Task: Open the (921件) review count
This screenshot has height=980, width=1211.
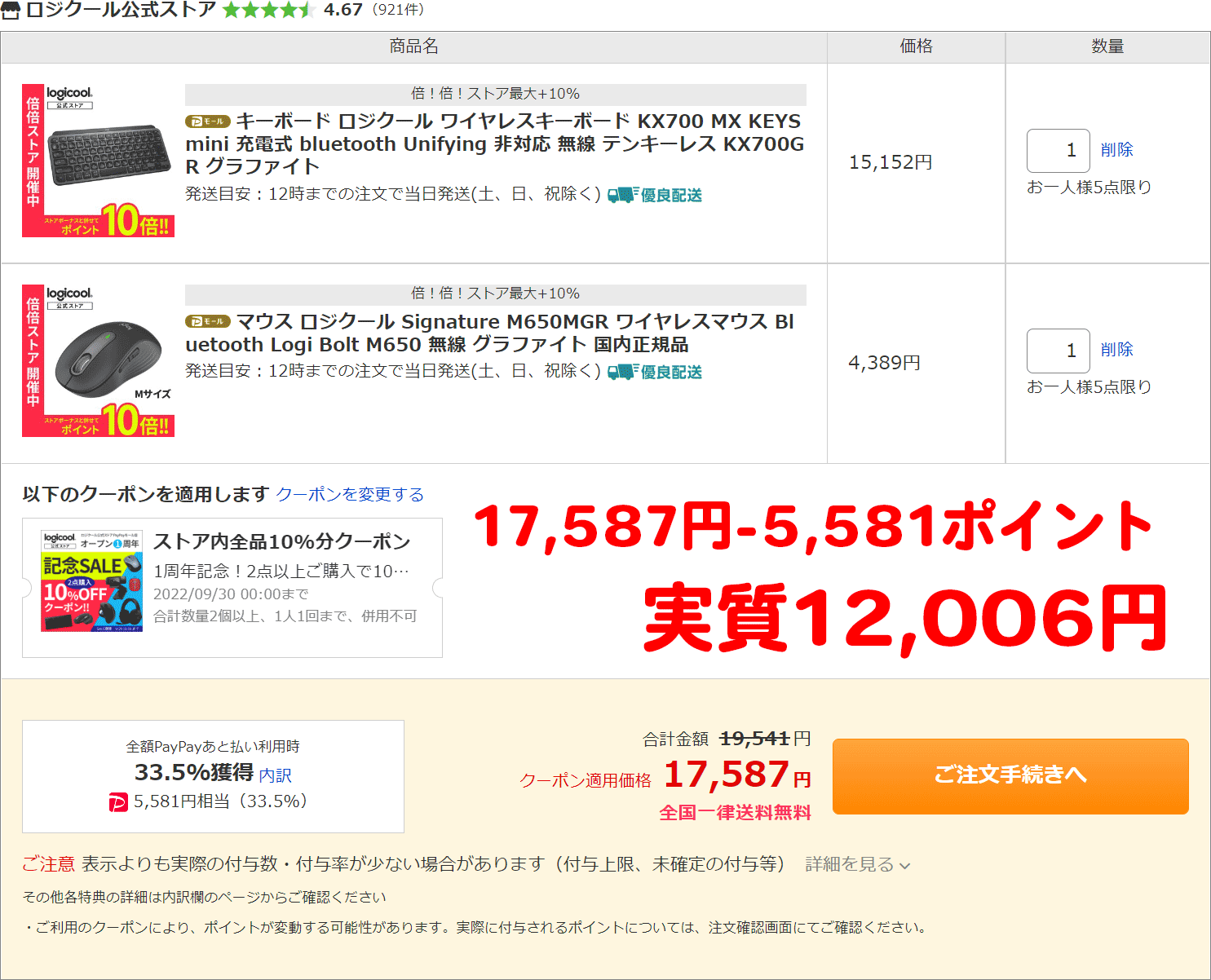Action: point(398,10)
